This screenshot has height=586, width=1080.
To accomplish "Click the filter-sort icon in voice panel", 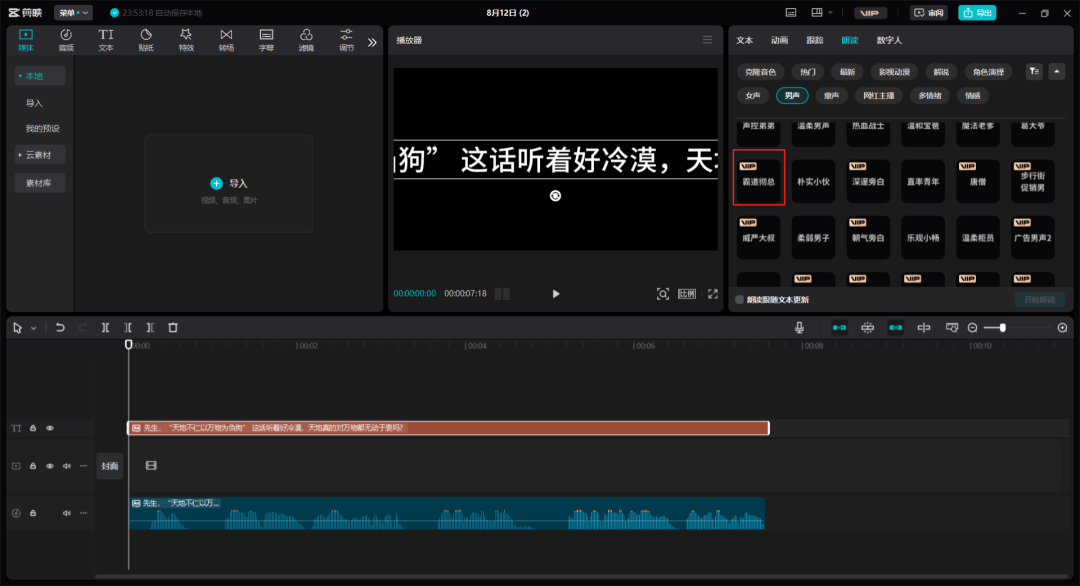I will click(1034, 72).
